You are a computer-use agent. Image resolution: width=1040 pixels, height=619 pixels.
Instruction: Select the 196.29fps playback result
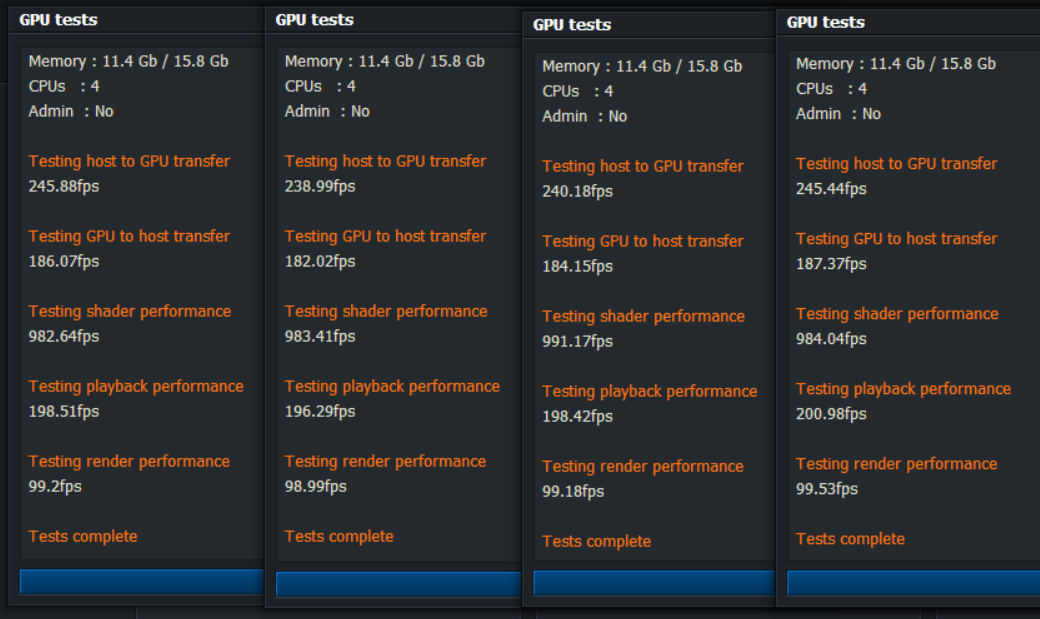click(x=320, y=411)
